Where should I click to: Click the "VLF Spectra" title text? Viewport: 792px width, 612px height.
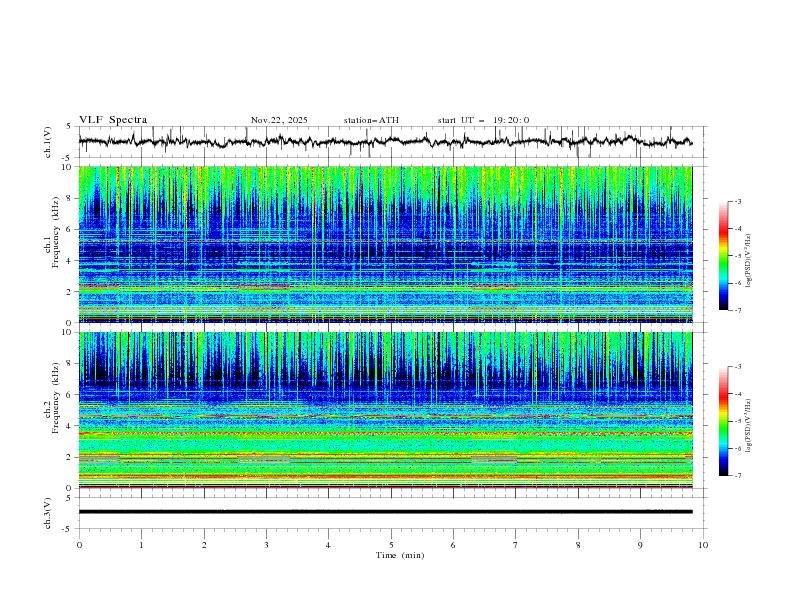click(113, 120)
